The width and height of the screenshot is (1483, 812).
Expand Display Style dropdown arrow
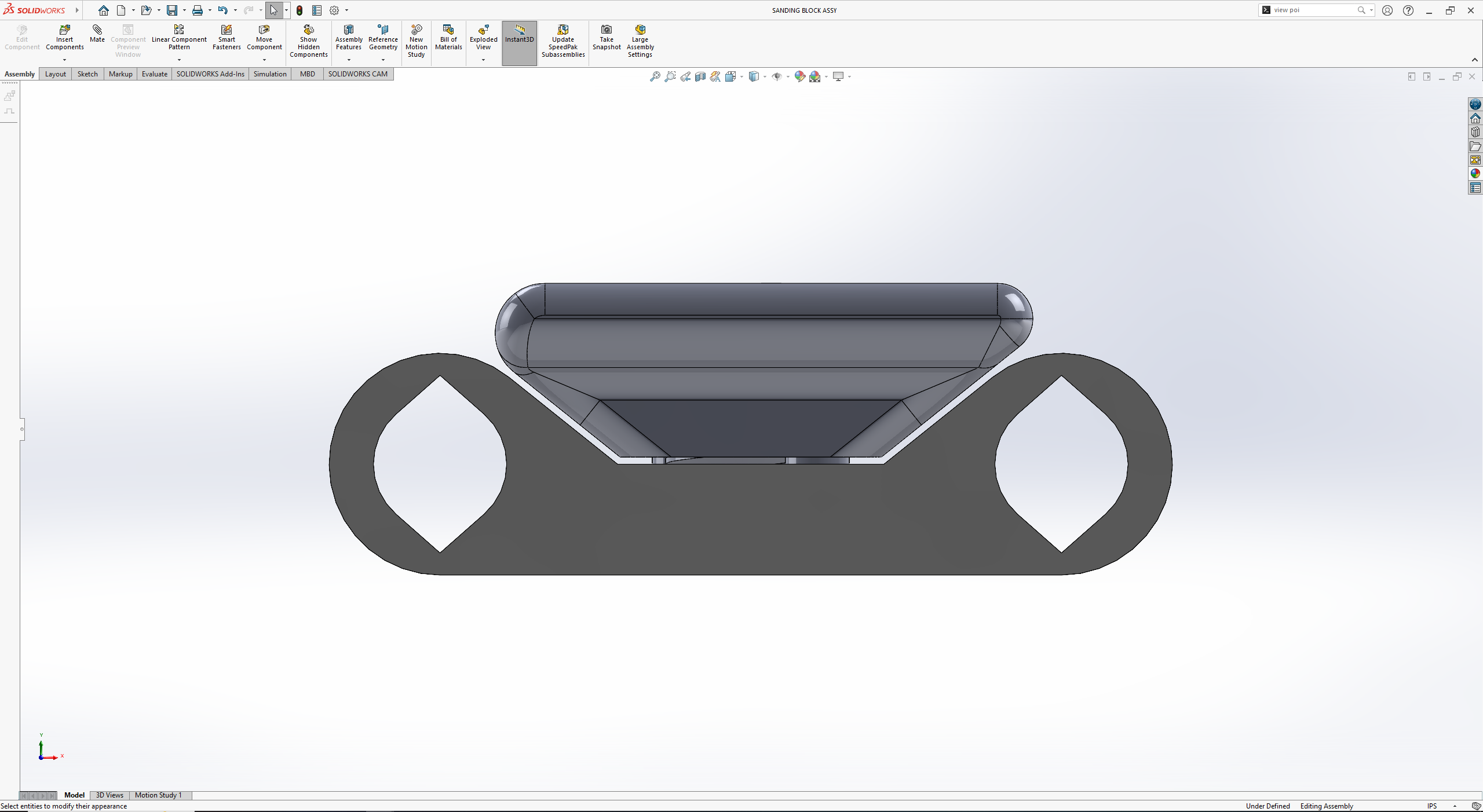click(765, 76)
